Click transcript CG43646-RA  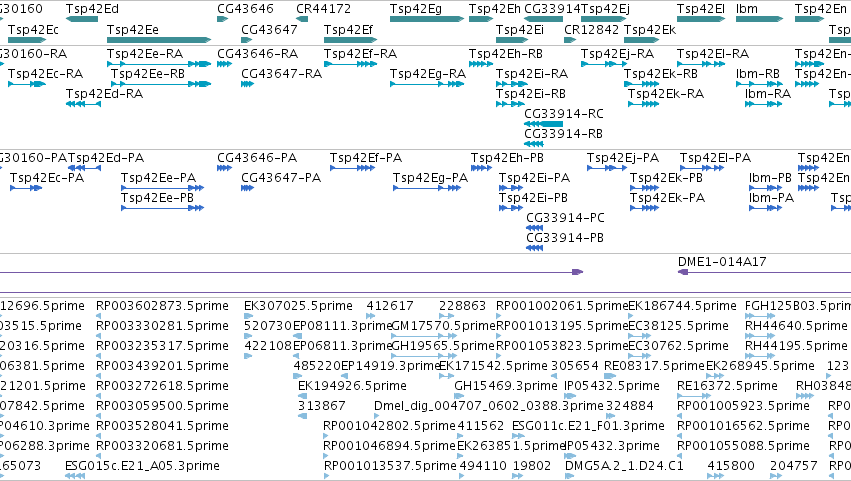pos(258,54)
